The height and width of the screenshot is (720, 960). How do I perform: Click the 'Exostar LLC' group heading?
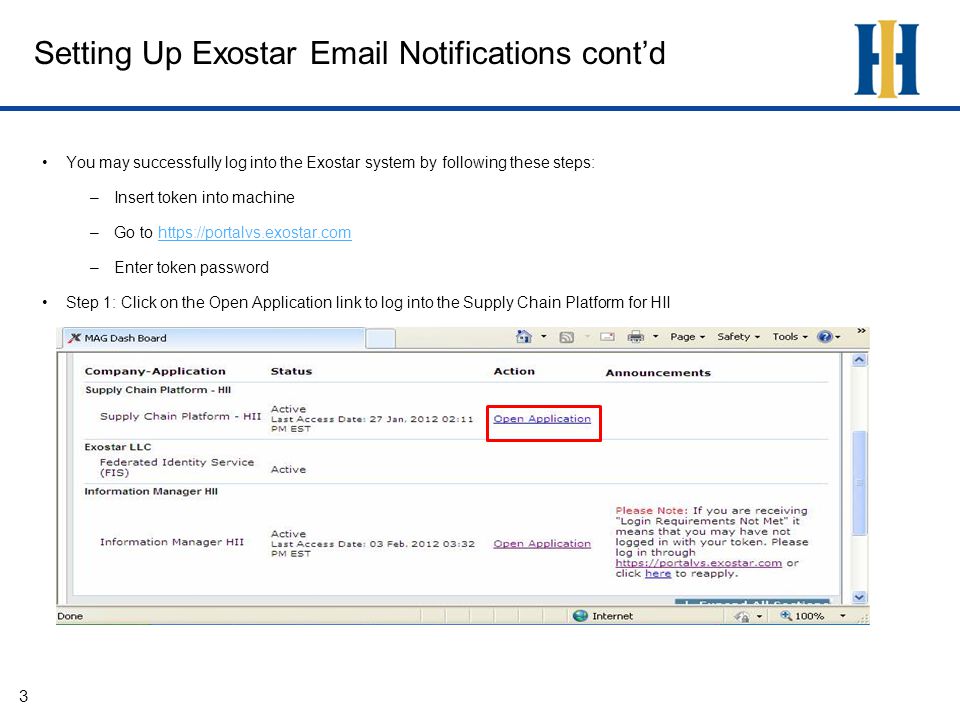[118, 447]
